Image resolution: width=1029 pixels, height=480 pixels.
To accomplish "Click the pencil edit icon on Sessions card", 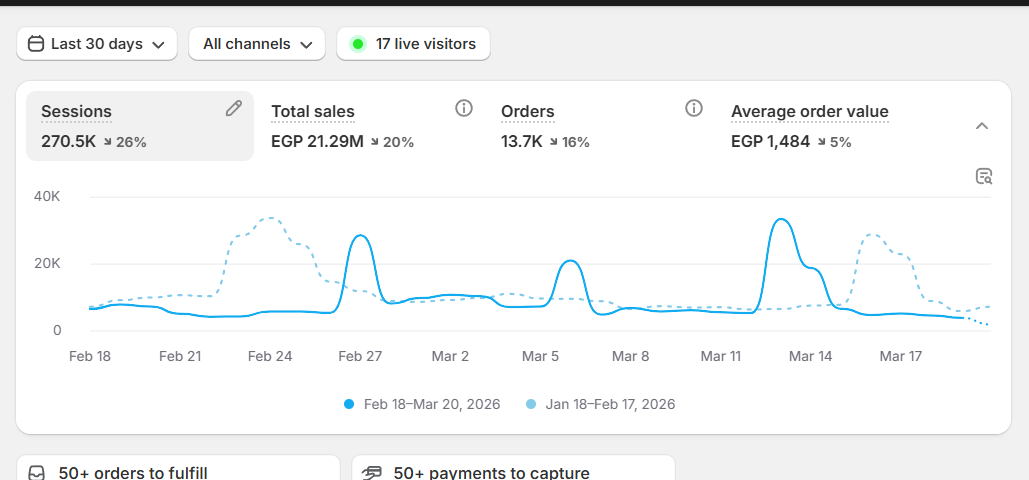I will click(x=234, y=109).
